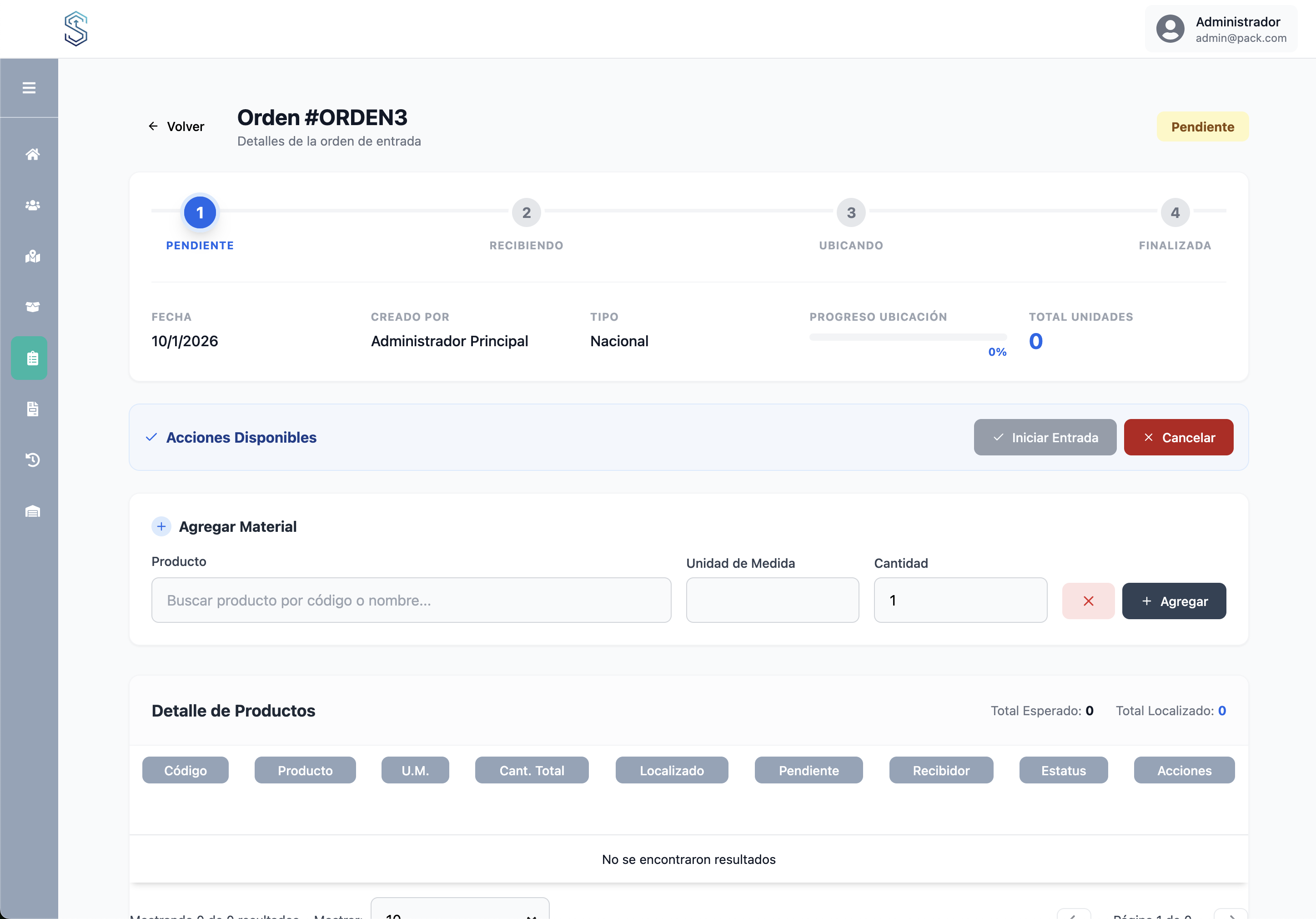This screenshot has height=919, width=1316.
Task: Click step 2 Recibiendo in progress stepper
Action: tap(526, 213)
